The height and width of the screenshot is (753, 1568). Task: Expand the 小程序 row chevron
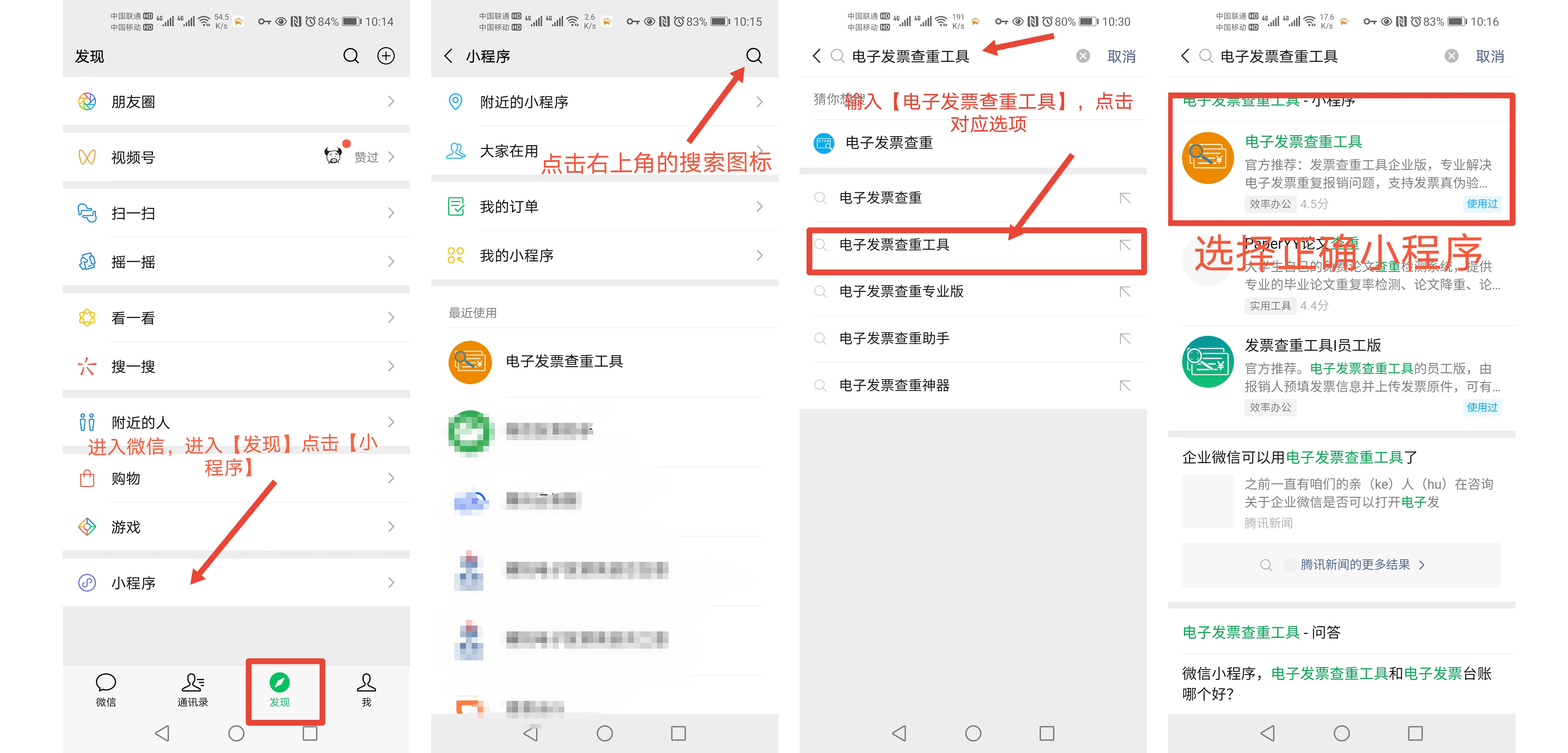391,582
